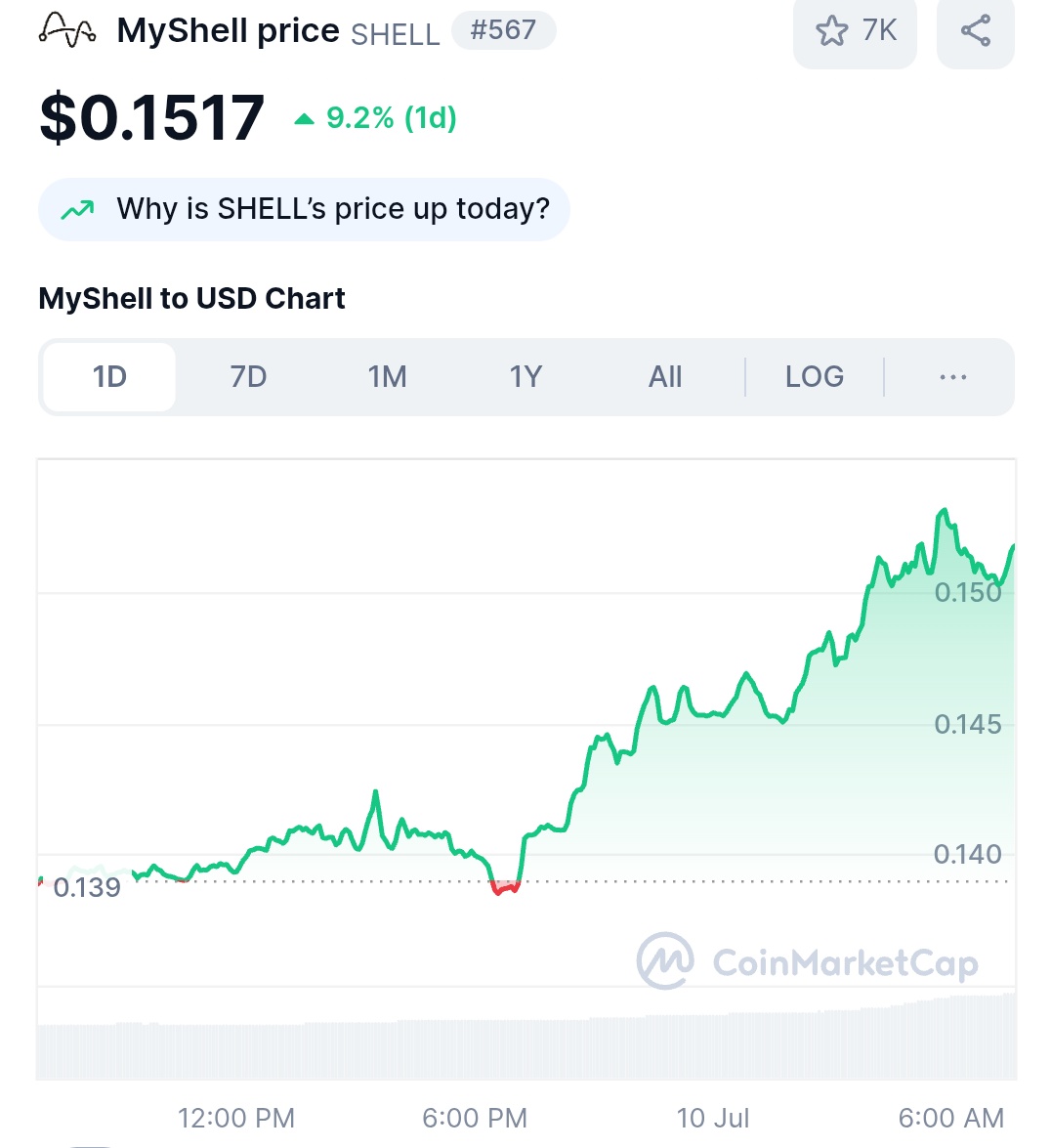This screenshot has width=1051, height=1148.
Task: Click the chart peak near 6:00 AM
Action: [945, 512]
